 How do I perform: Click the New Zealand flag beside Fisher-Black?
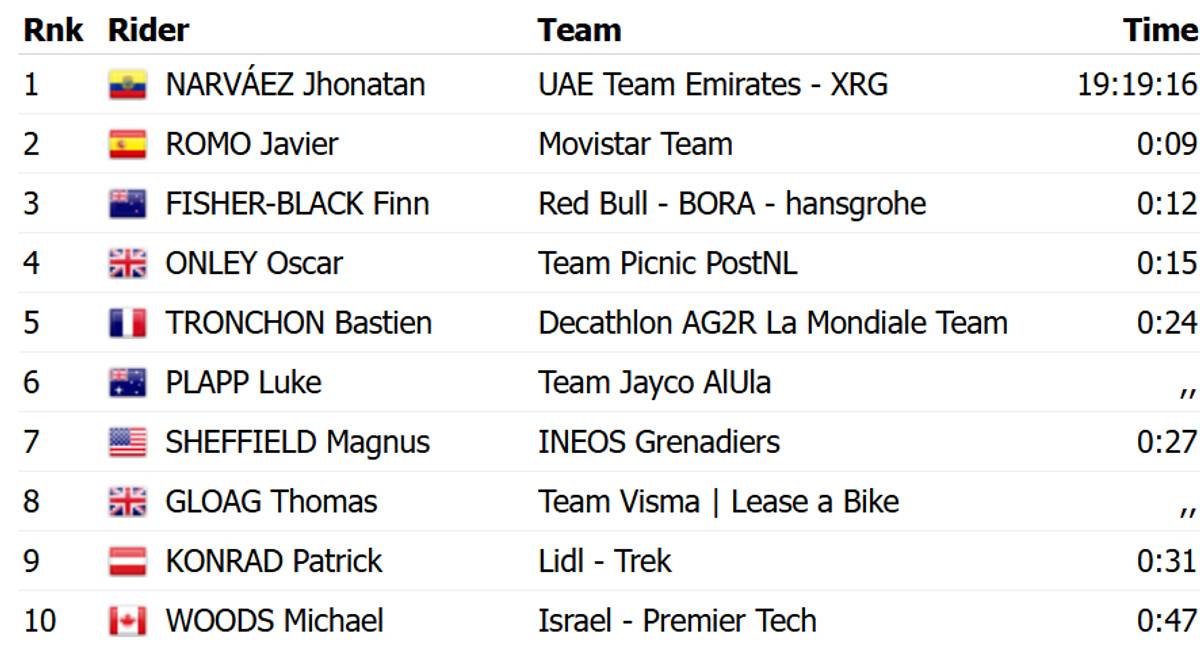click(x=127, y=204)
